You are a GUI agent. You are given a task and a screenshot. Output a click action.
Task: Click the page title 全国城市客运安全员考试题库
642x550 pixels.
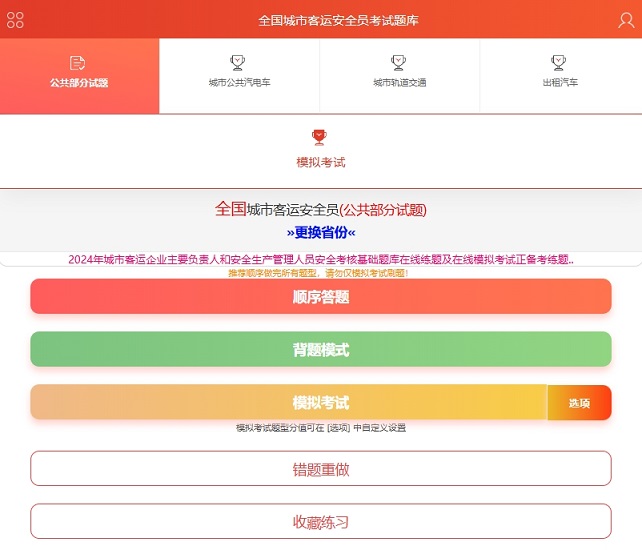click(338, 20)
